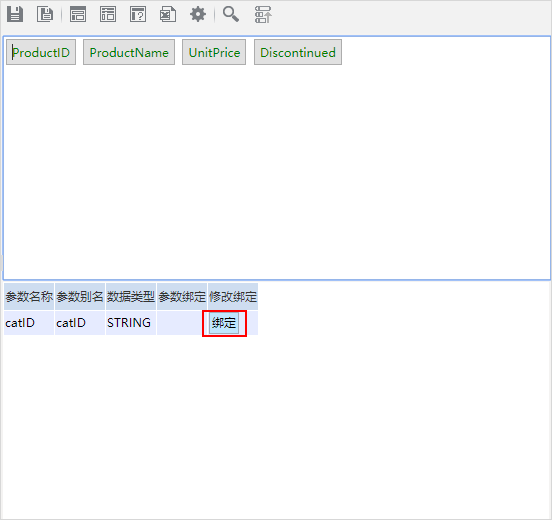552x520 pixels.
Task: Click the magnifying glass search icon
Action: click(x=231, y=14)
